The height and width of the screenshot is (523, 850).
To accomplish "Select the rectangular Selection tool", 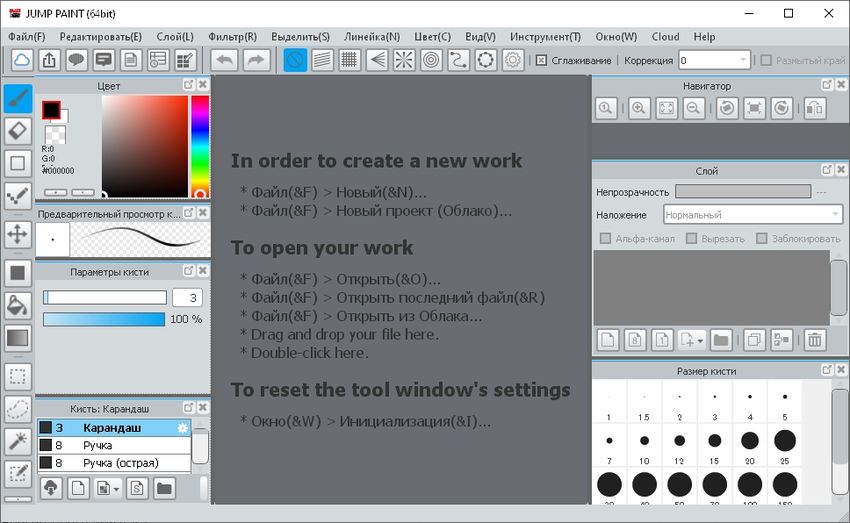I will pos(18,376).
